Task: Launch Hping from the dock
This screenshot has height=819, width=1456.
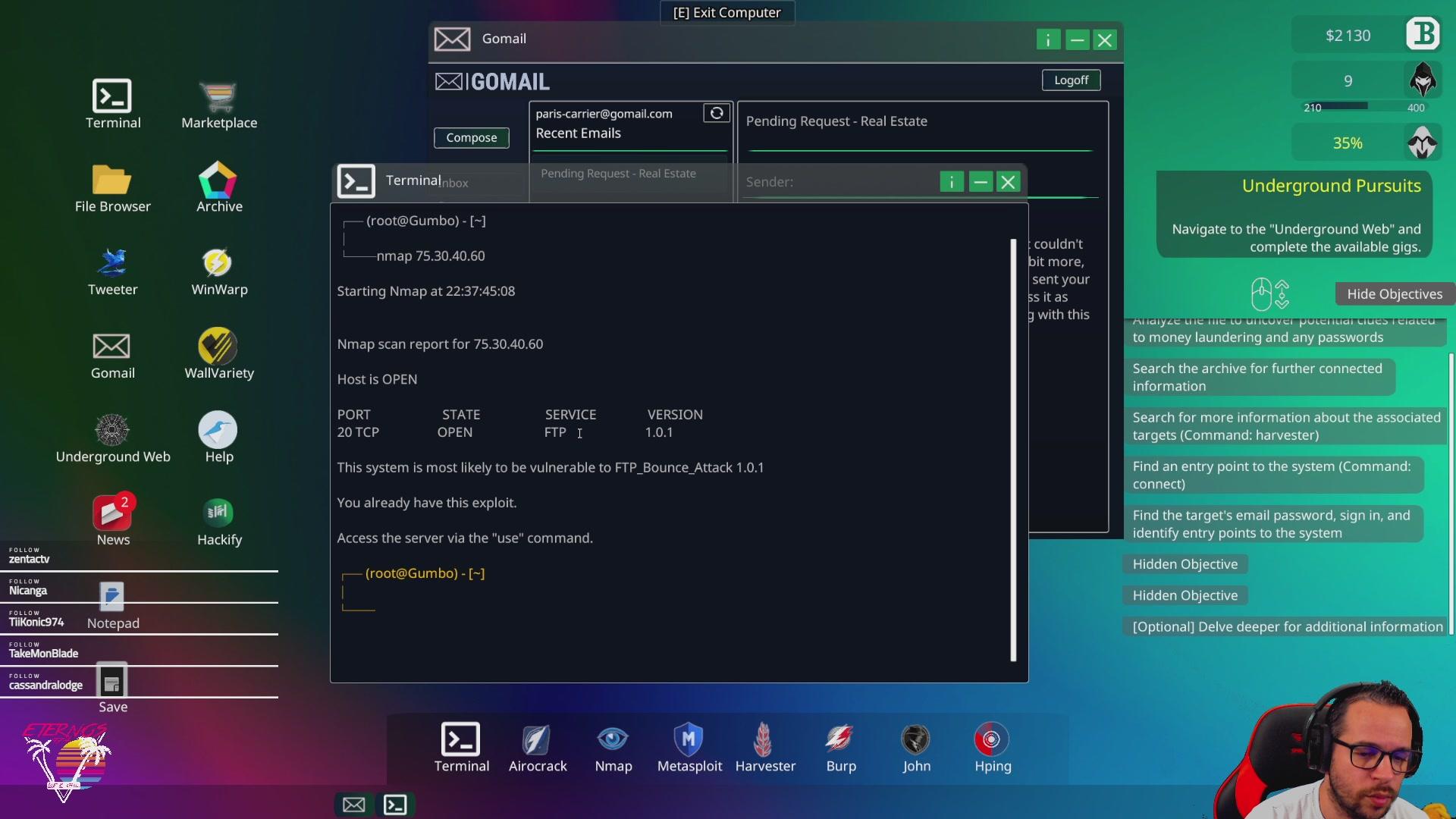Action: [x=992, y=747]
